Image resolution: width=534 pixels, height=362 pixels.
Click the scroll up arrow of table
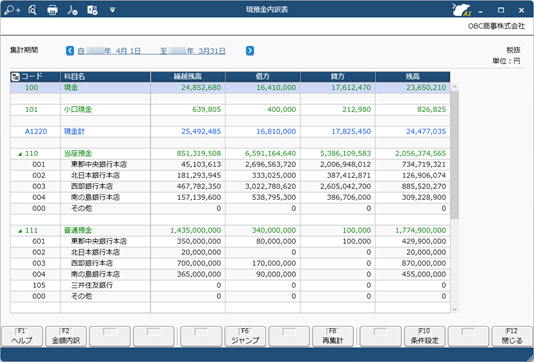(454, 87)
